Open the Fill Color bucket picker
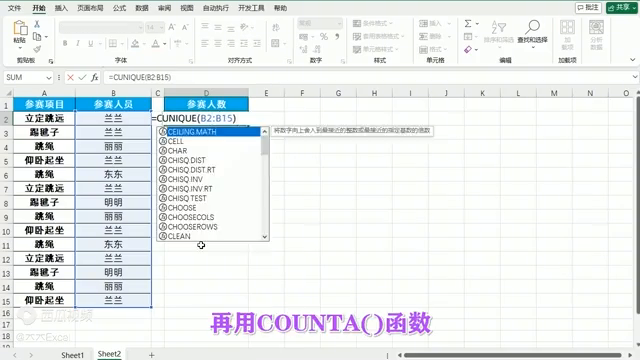Viewport: 640px width, 360px height. [135, 43]
